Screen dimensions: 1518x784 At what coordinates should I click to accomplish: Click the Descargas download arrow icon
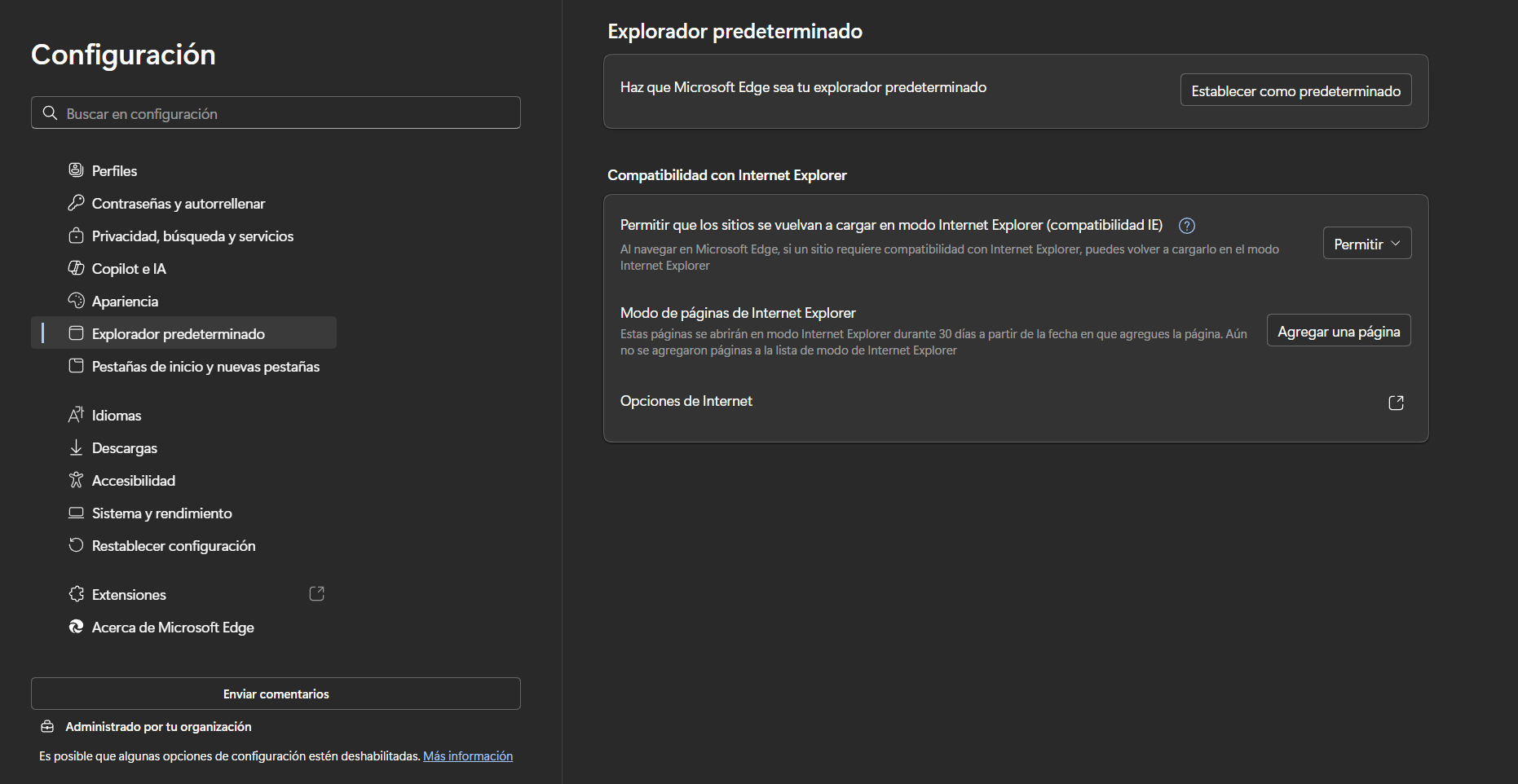click(x=76, y=447)
